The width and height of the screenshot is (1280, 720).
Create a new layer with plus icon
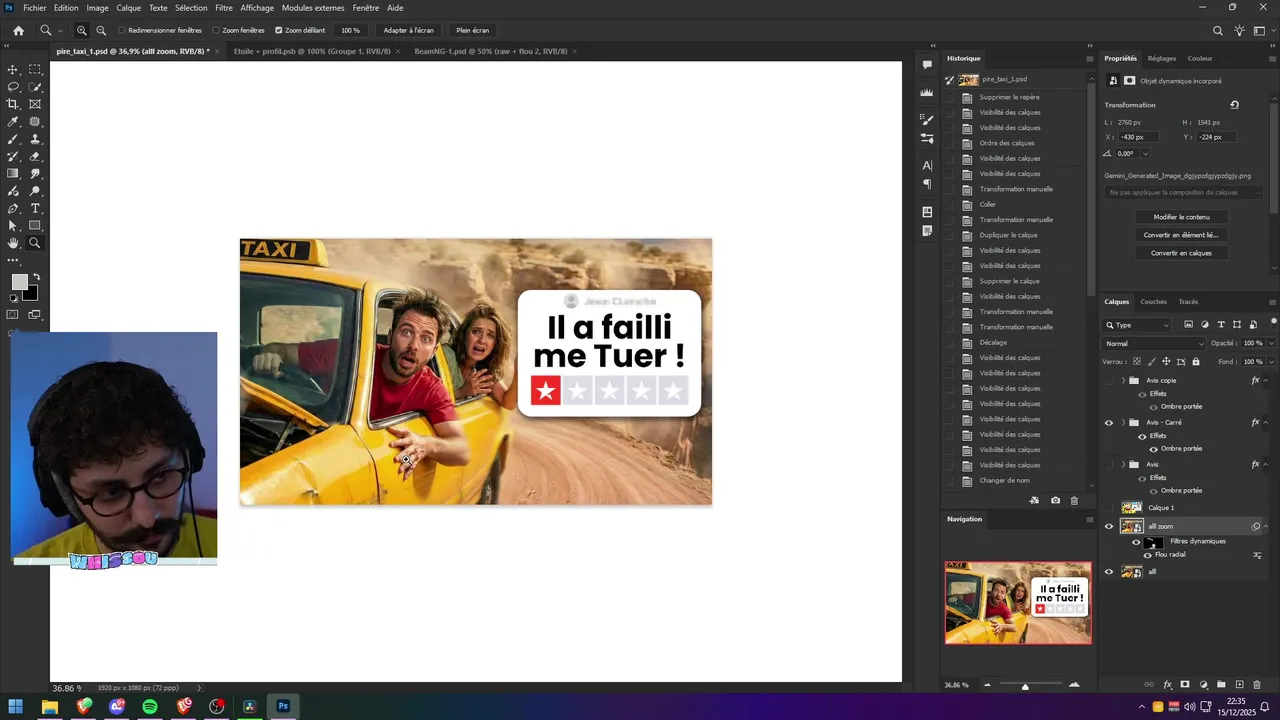coord(1239,685)
